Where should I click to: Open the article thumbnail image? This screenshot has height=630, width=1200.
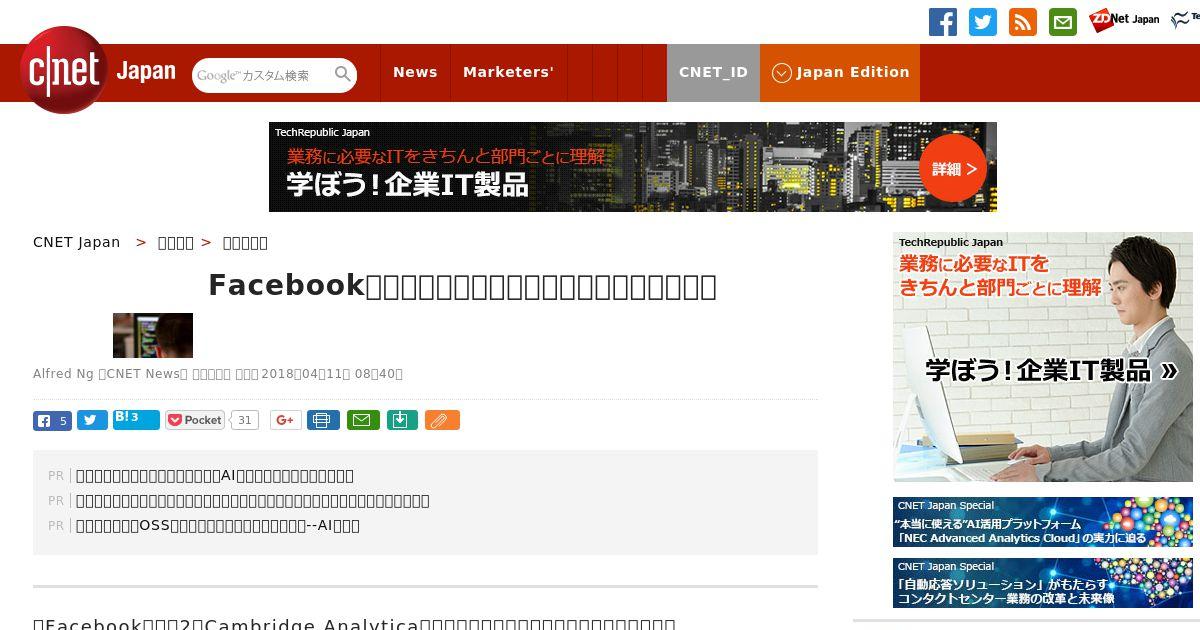(153, 335)
